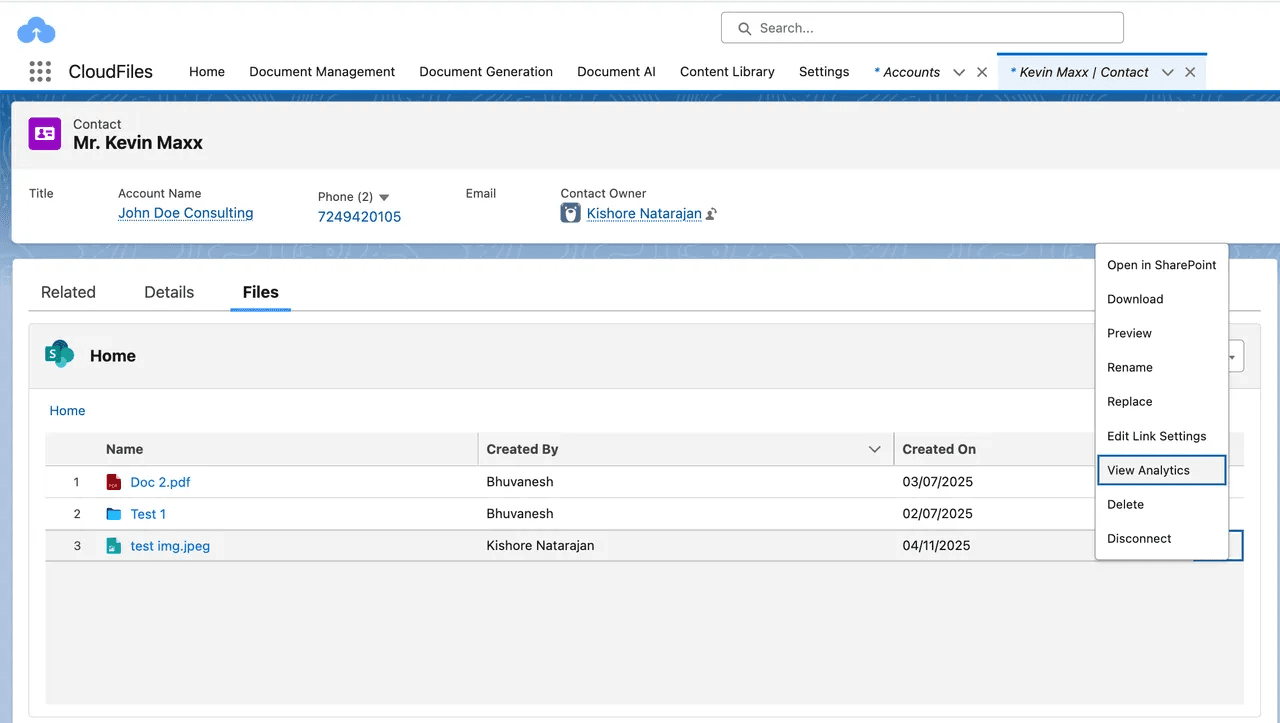Open the App Launcher waffle grid
Viewport: 1280px width, 723px height.
[x=38, y=71]
